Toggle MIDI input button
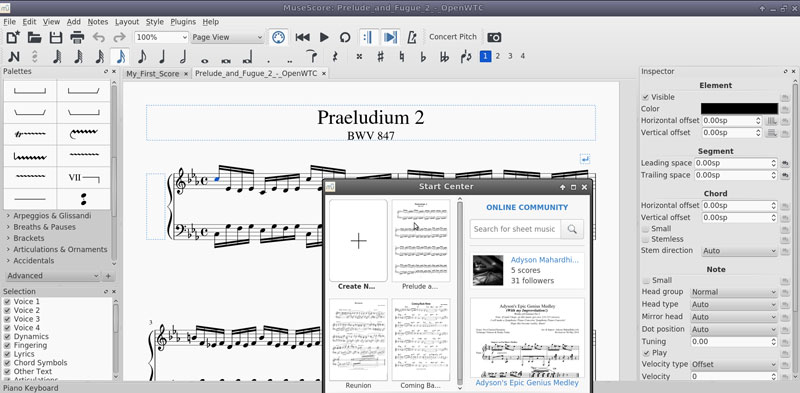 coord(278,37)
